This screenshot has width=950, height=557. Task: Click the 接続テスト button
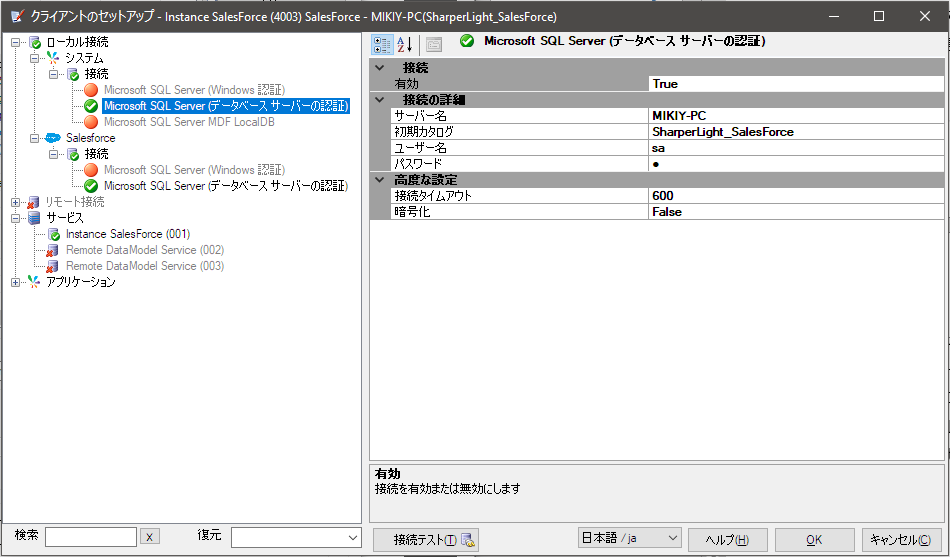coord(426,540)
